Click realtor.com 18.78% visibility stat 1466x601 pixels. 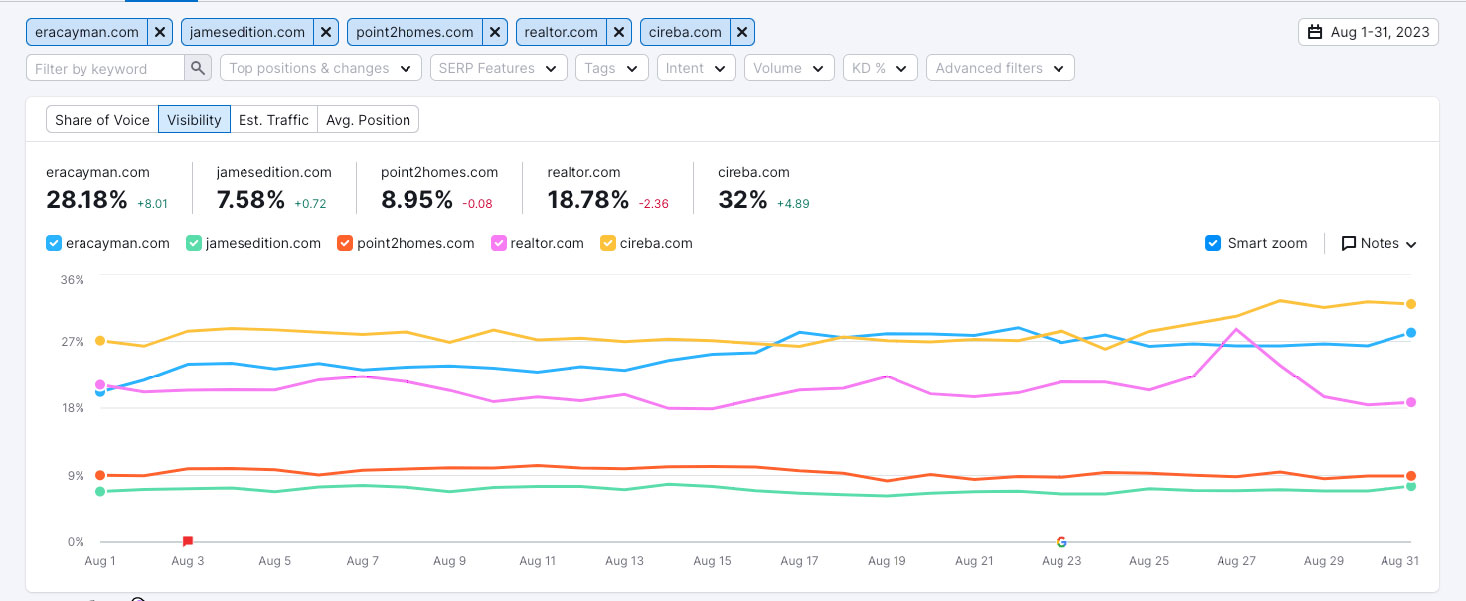[x=588, y=200]
